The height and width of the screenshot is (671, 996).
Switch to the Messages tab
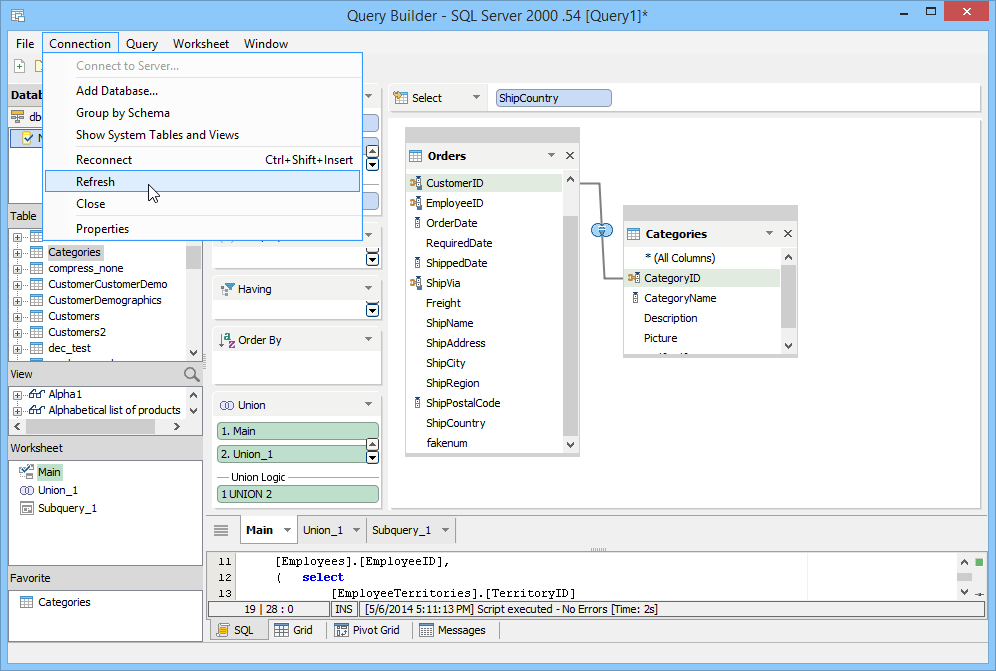(452, 630)
